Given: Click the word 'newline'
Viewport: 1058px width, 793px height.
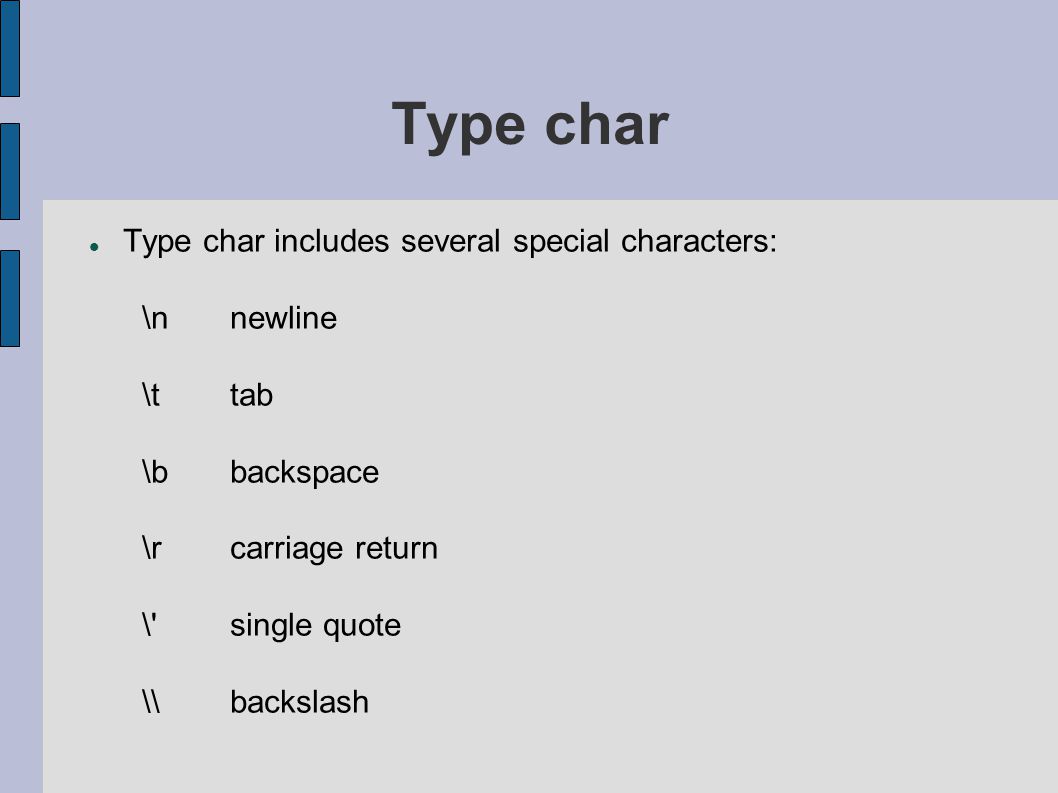Looking at the screenshot, I should coord(283,318).
